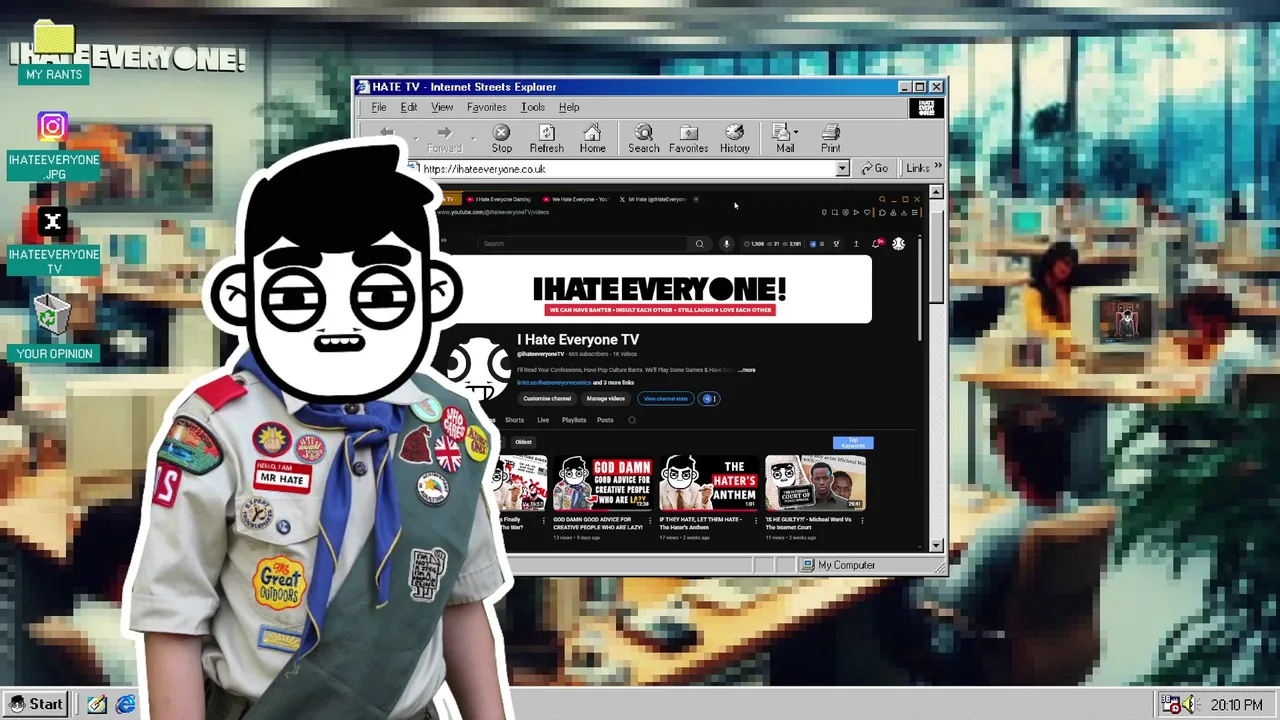Click the YouTube search magnifier icon
The image size is (1280, 720).
(x=699, y=244)
